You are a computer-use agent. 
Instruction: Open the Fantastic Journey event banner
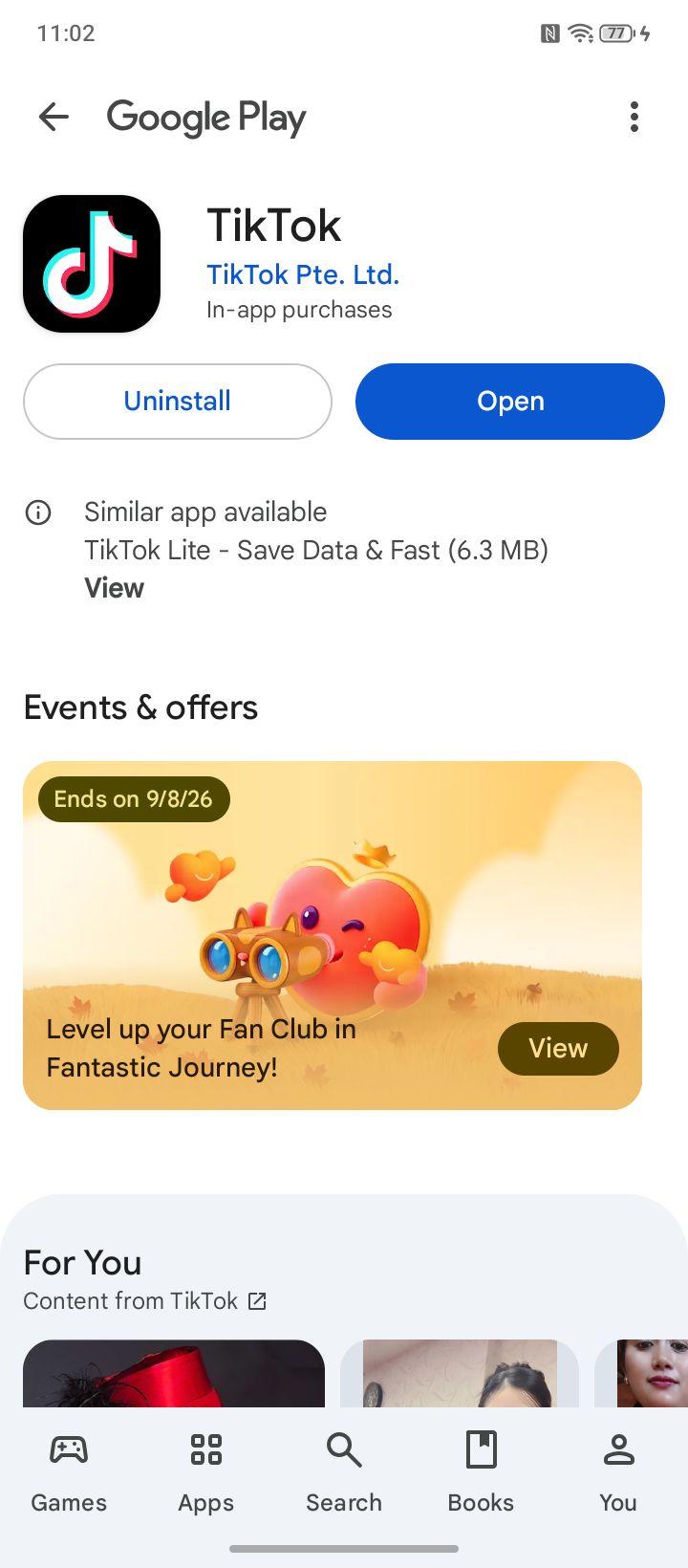click(x=333, y=935)
